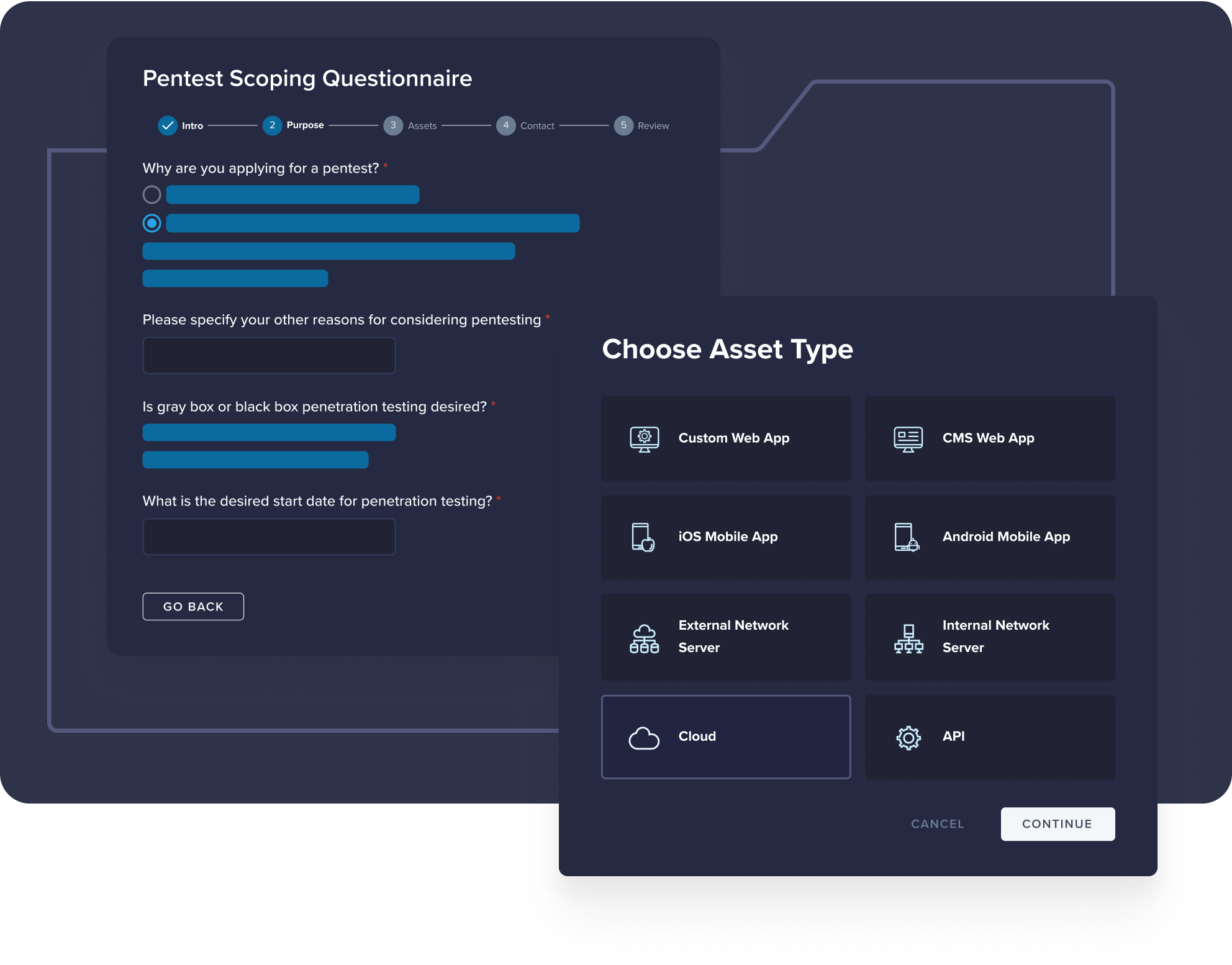
Task: Click the CONTINUE button to proceed
Action: click(1057, 824)
